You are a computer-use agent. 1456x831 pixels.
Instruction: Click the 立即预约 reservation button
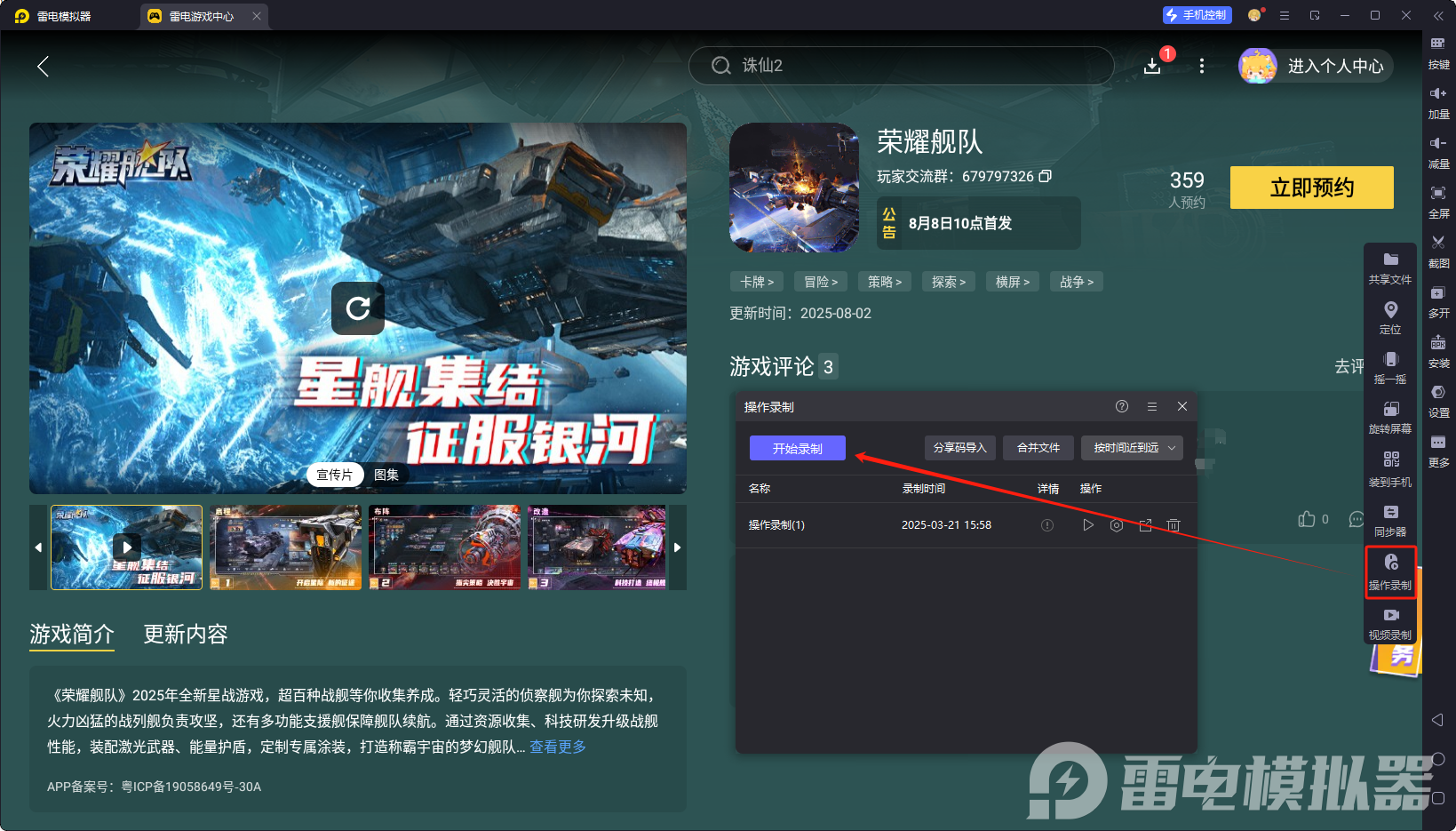(1311, 188)
